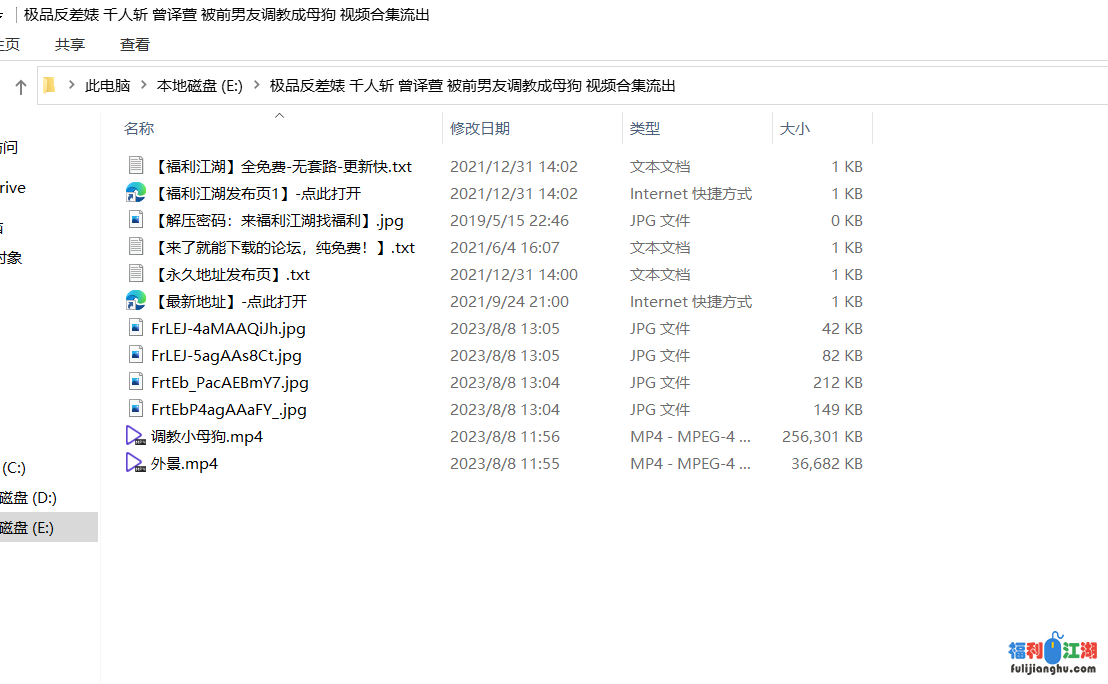
Task: Expand the chevron before 此电脑 in address bar
Action: pyautogui.click(x=72, y=86)
